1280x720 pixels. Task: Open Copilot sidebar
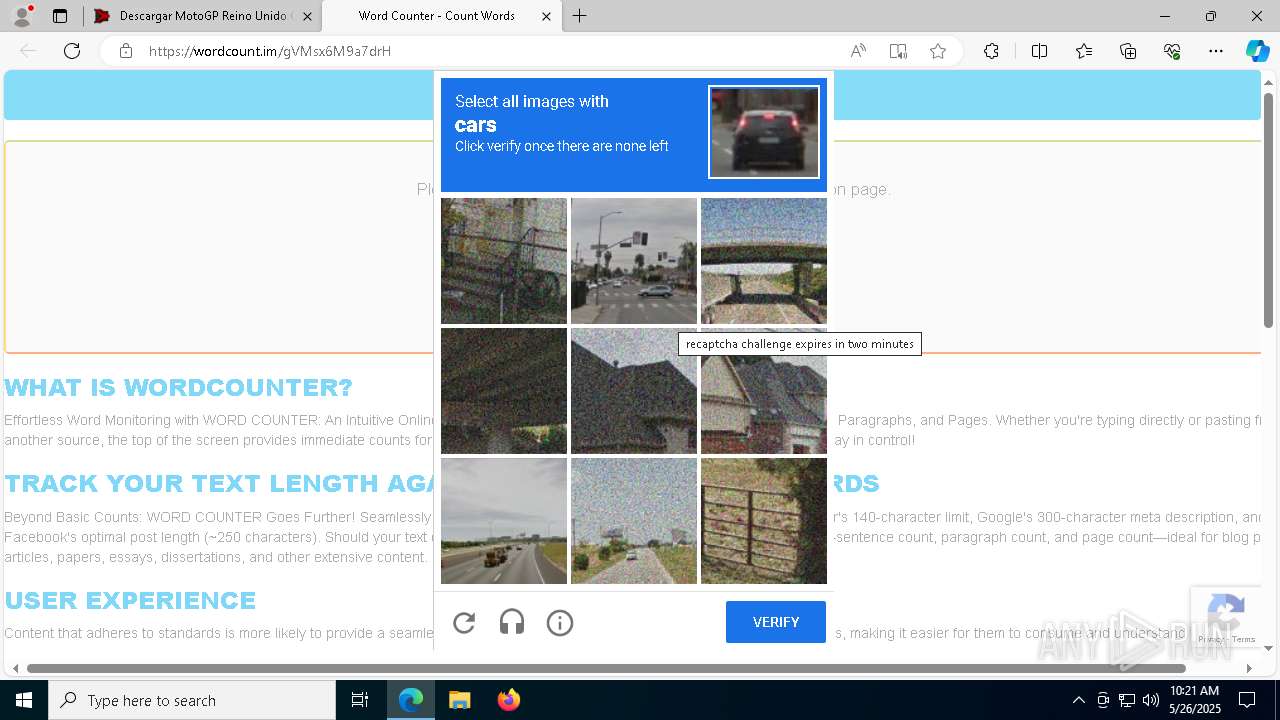(1257, 51)
